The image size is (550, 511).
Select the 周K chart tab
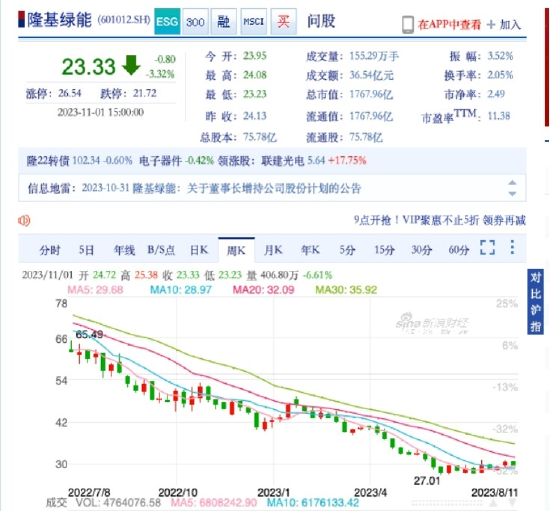tap(236, 250)
